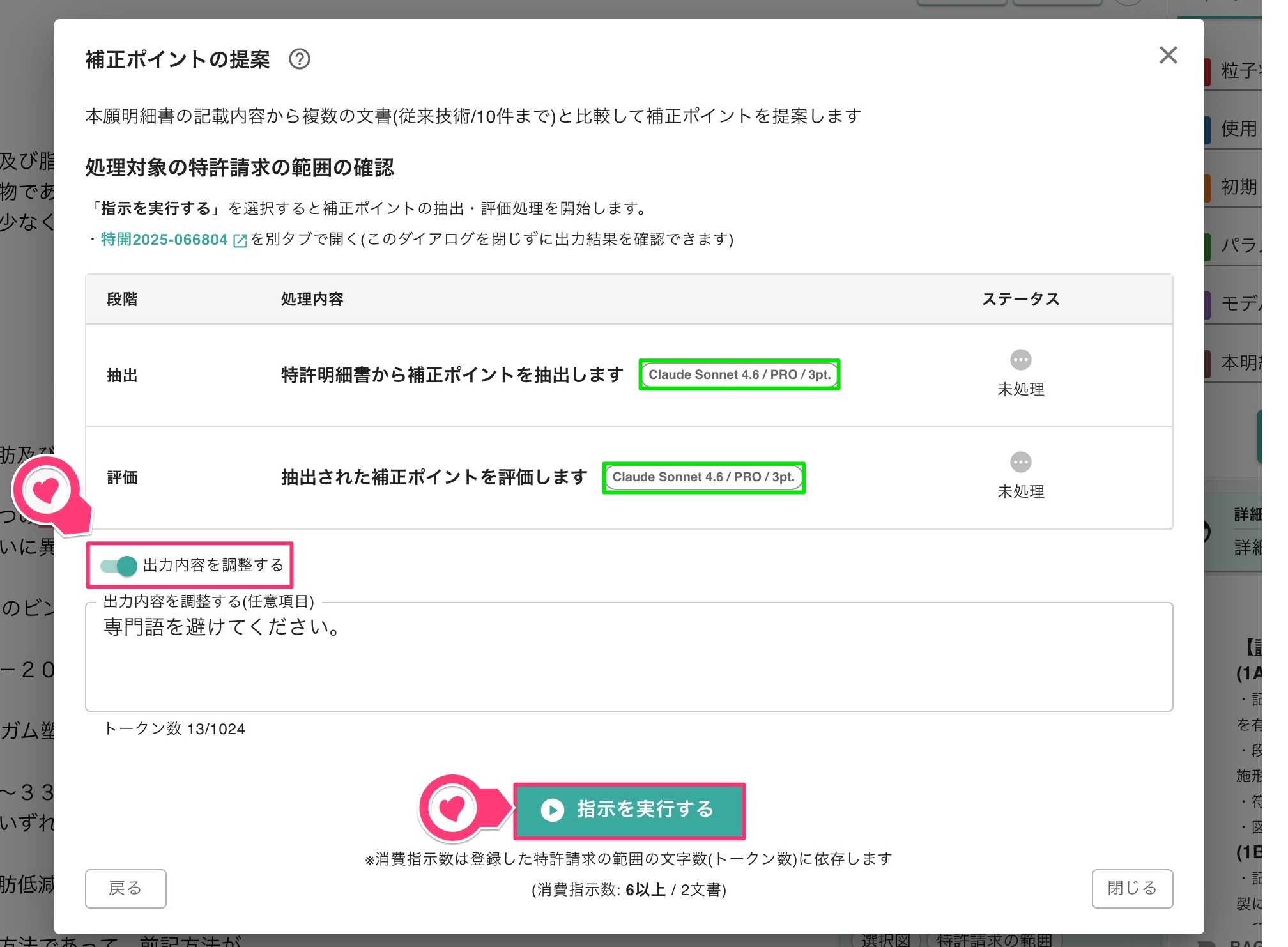1288x947 pixels.
Task: Click the 段階 column header
Action: [122, 299]
